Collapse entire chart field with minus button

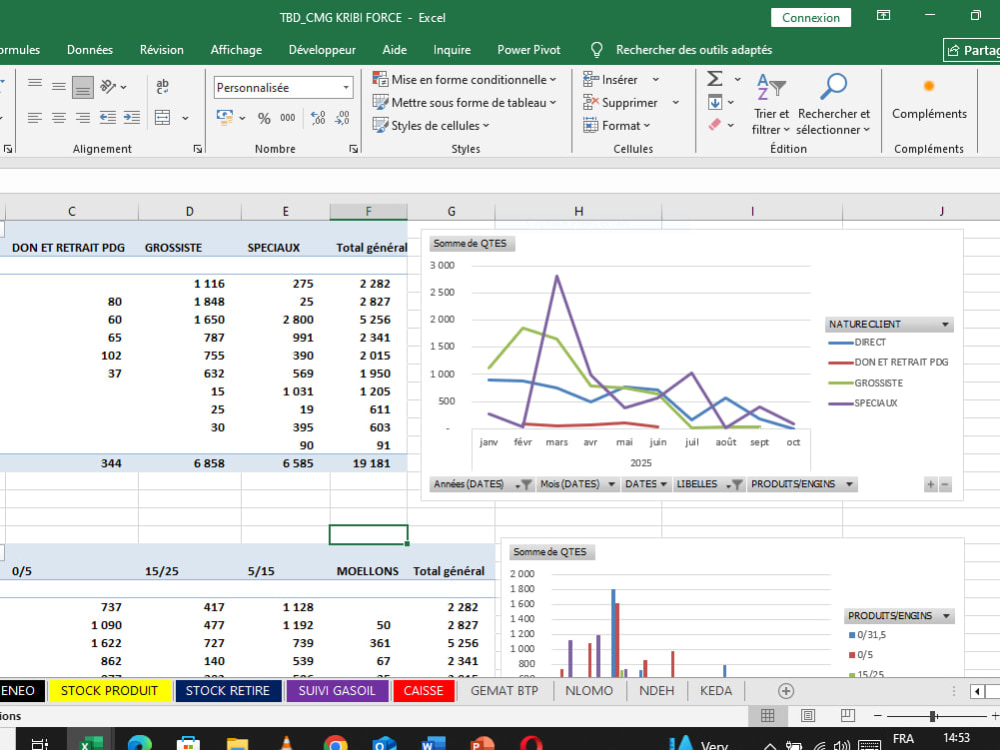point(945,485)
